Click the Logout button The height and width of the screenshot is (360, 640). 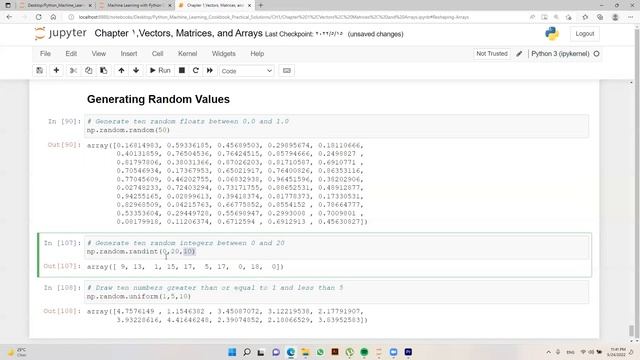pyautogui.click(x=584, y=34)
